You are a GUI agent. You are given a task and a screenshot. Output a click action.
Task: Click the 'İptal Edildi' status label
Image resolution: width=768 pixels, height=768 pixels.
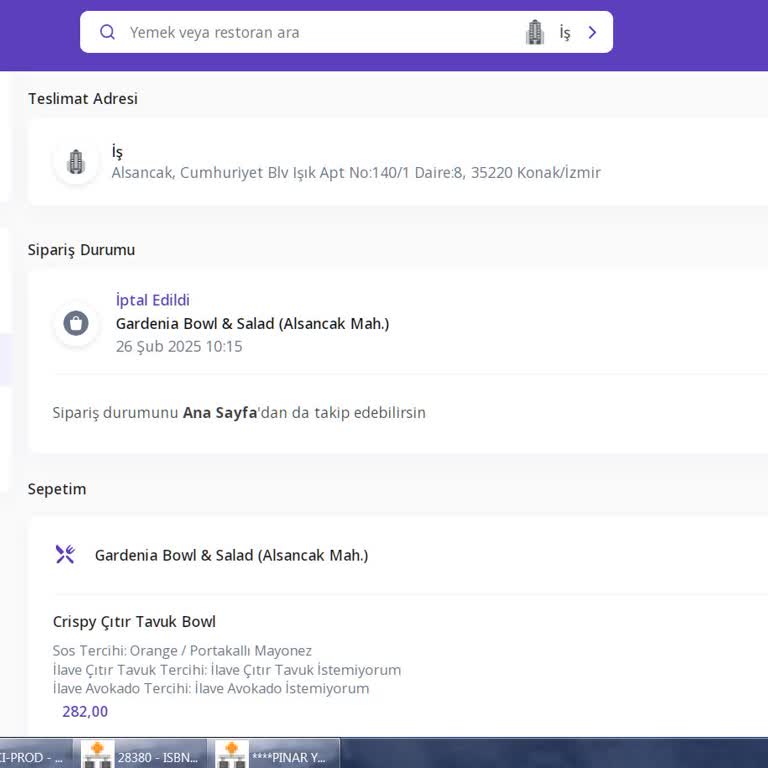[x=152, y=300]
